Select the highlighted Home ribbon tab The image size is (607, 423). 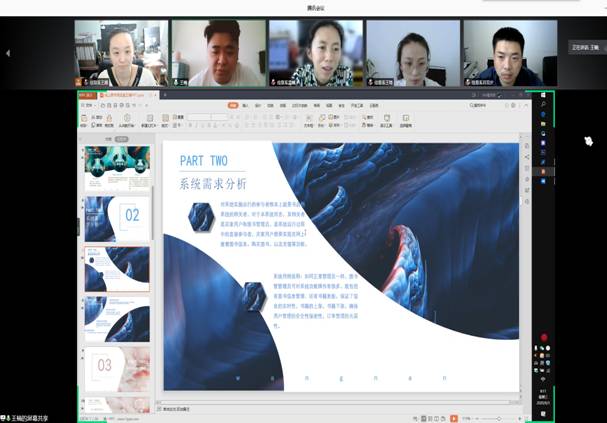coord(233,104)
